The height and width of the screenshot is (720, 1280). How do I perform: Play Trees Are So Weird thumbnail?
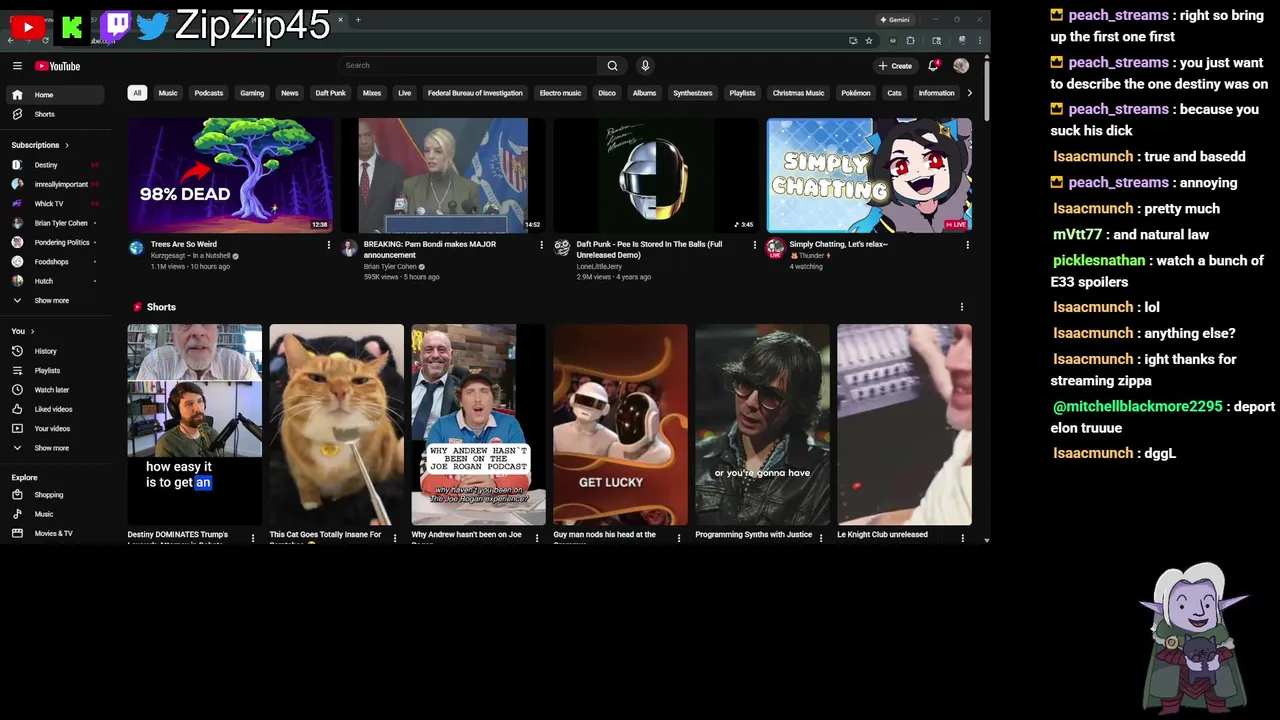pos(231,175)
